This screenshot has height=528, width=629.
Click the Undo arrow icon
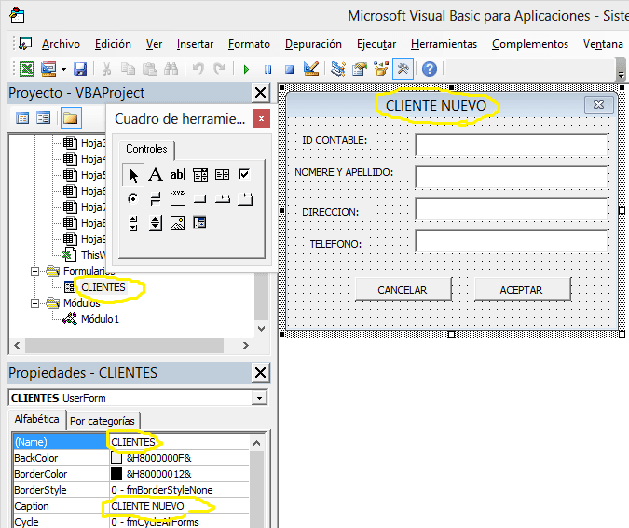(198, 69)
